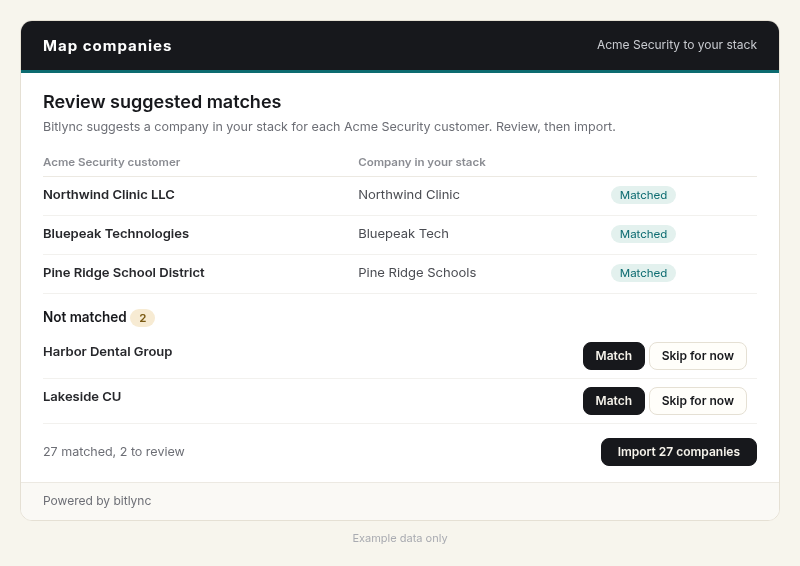Click Acme Security to your stack label

coord(677,45)
